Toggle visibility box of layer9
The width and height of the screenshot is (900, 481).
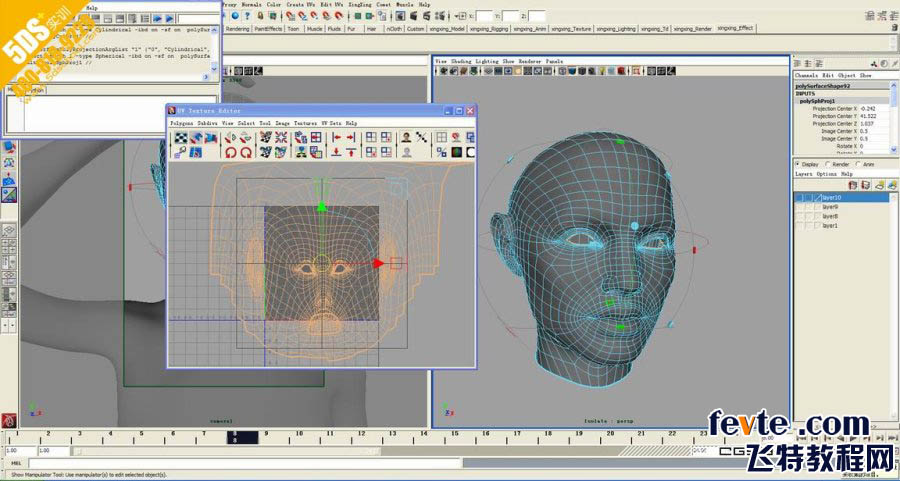(801, 207)
